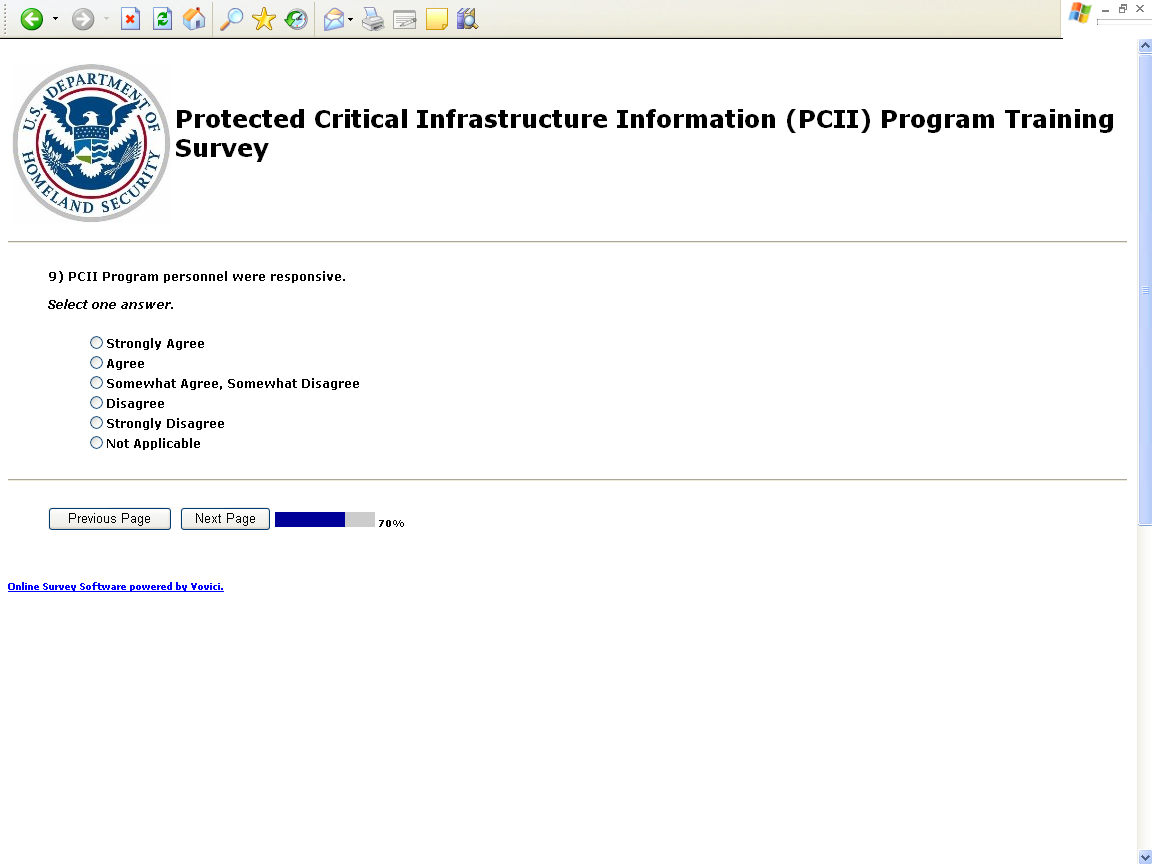This screenshot has height=864, width=1152.
Task: Print the page with the printer icon
Action: (373, 19)
